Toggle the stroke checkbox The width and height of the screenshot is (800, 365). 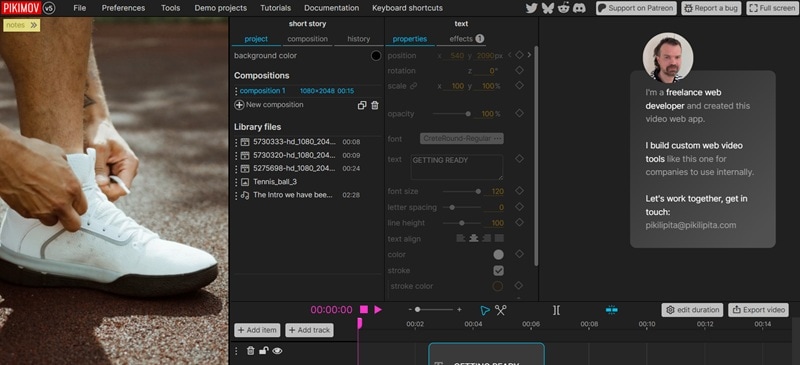[x=498, y=271]
